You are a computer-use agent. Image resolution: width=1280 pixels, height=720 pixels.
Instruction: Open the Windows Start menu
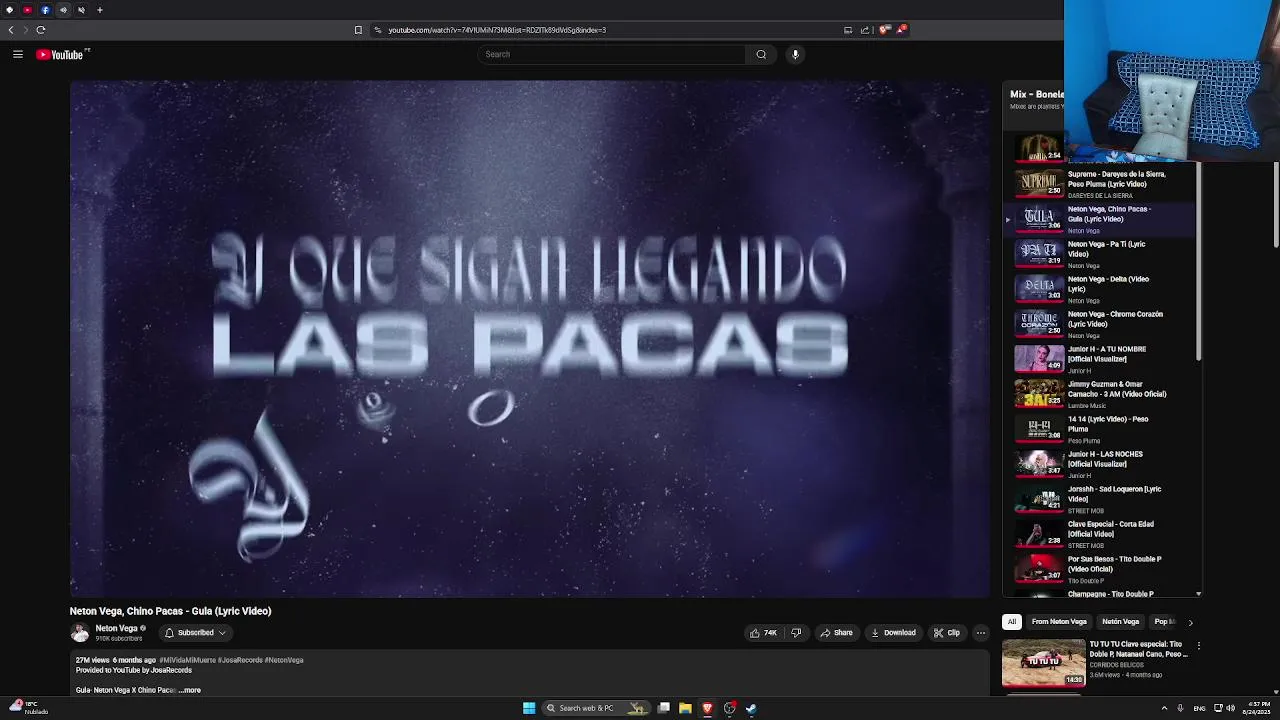(529, 708)
